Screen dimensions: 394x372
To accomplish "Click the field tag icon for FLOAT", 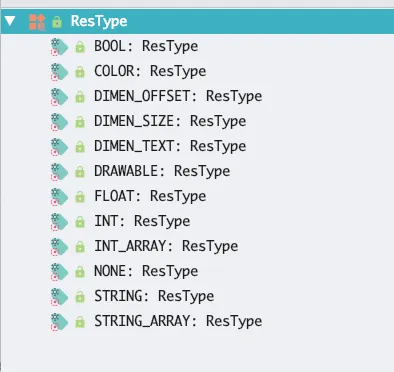I will click(59, 197).
